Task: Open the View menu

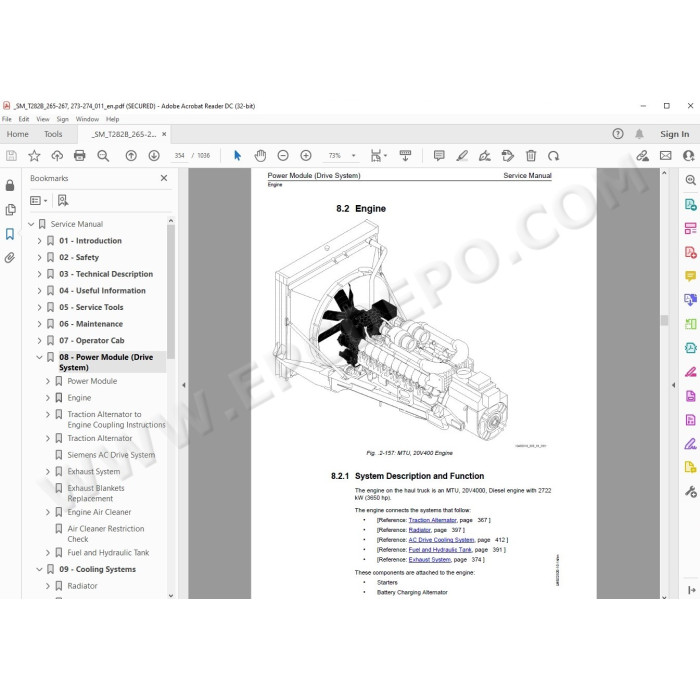Action: tap(43, 119)
